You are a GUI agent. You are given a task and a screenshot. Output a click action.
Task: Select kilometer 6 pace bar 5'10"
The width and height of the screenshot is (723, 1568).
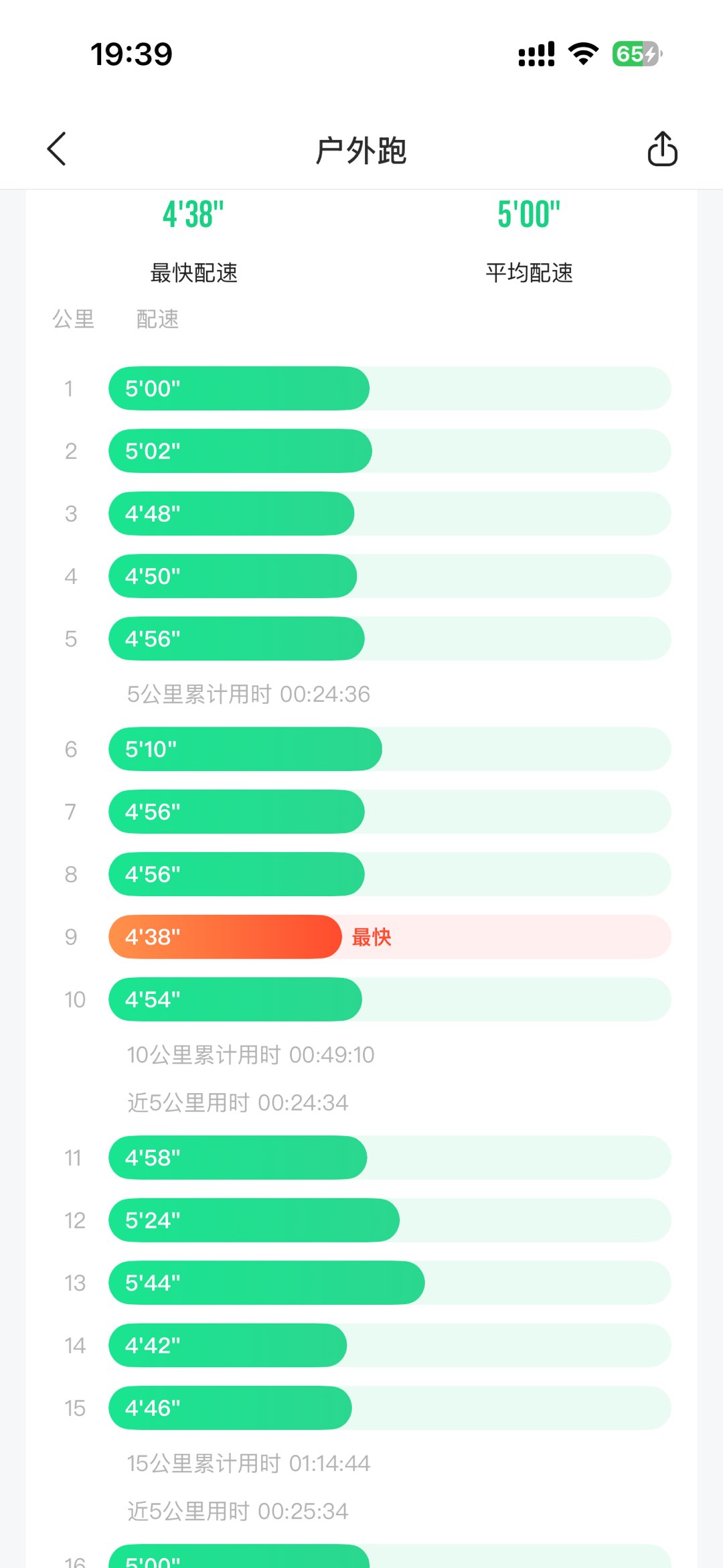(245, 749)
